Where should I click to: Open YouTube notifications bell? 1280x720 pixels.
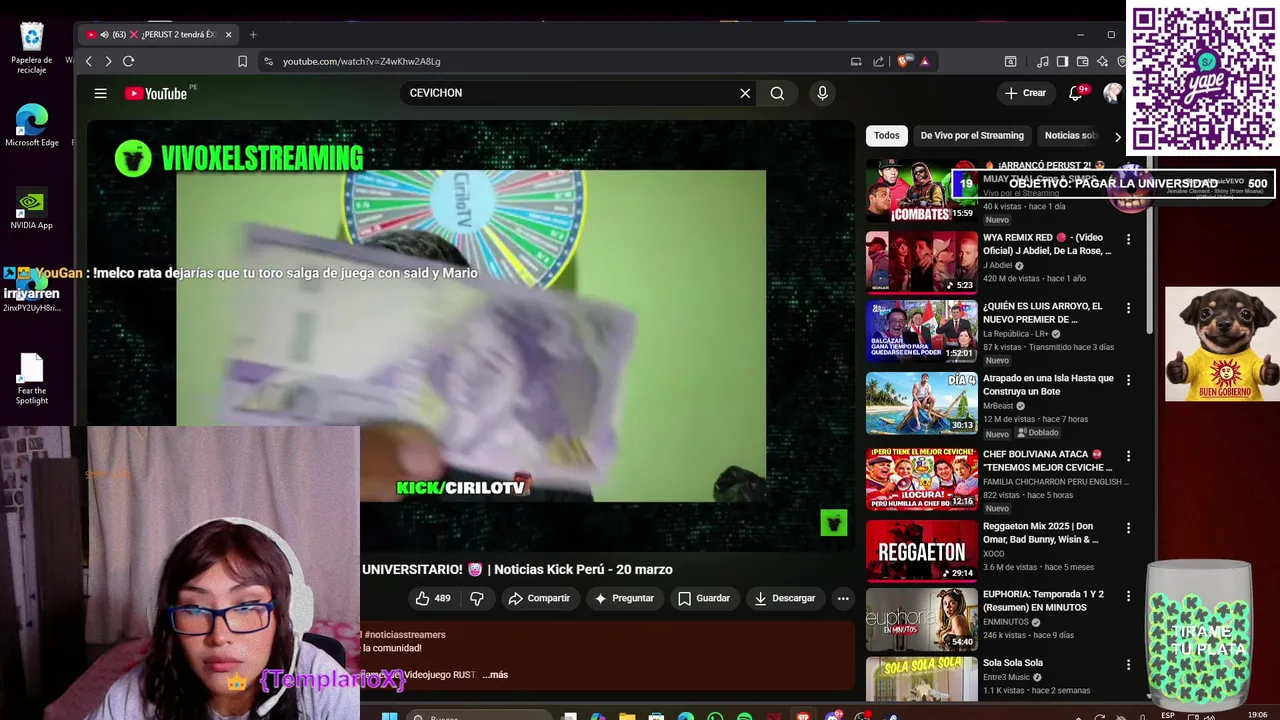1076,93
